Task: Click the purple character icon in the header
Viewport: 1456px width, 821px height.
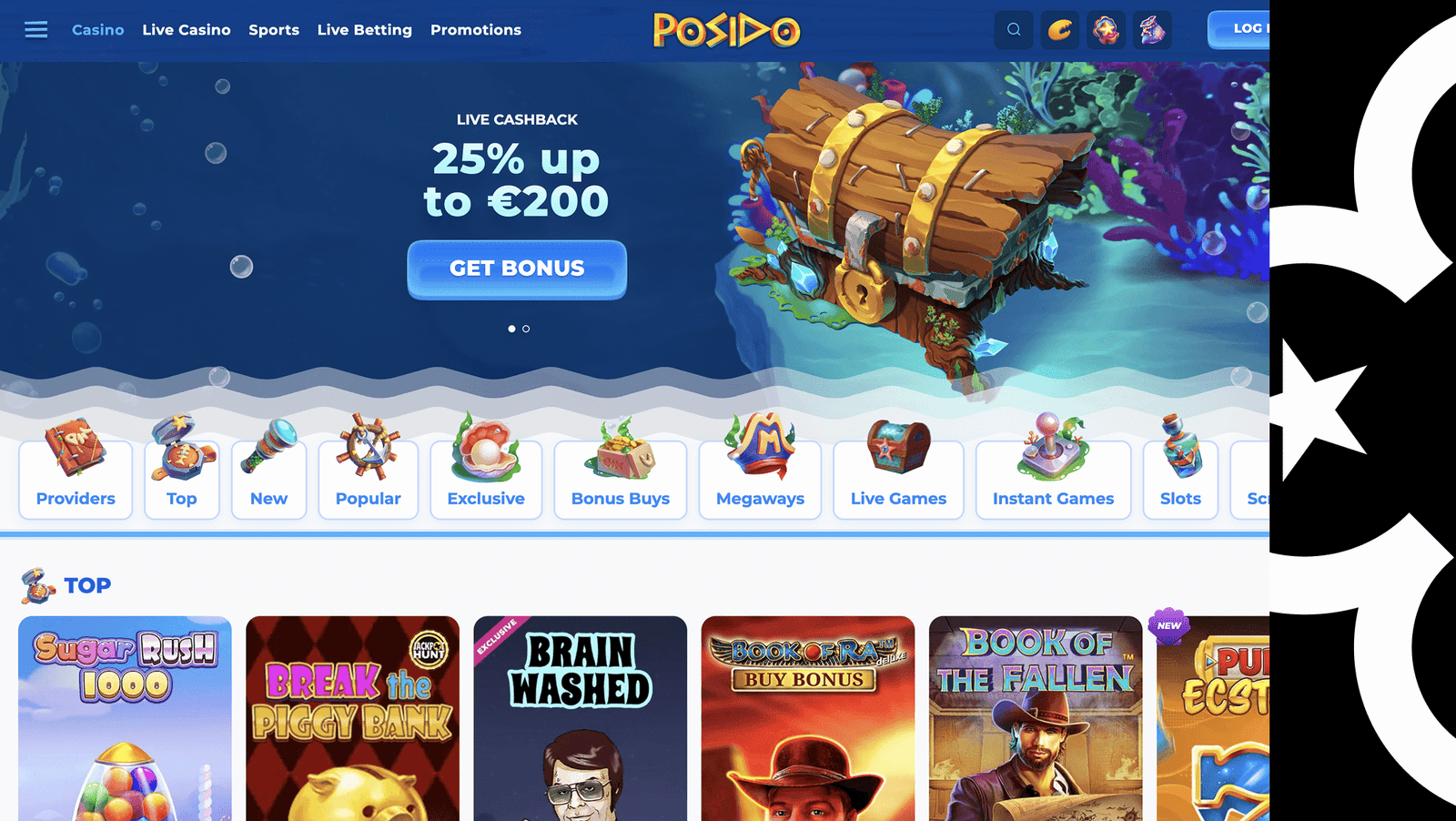Action: point(1152,30)
